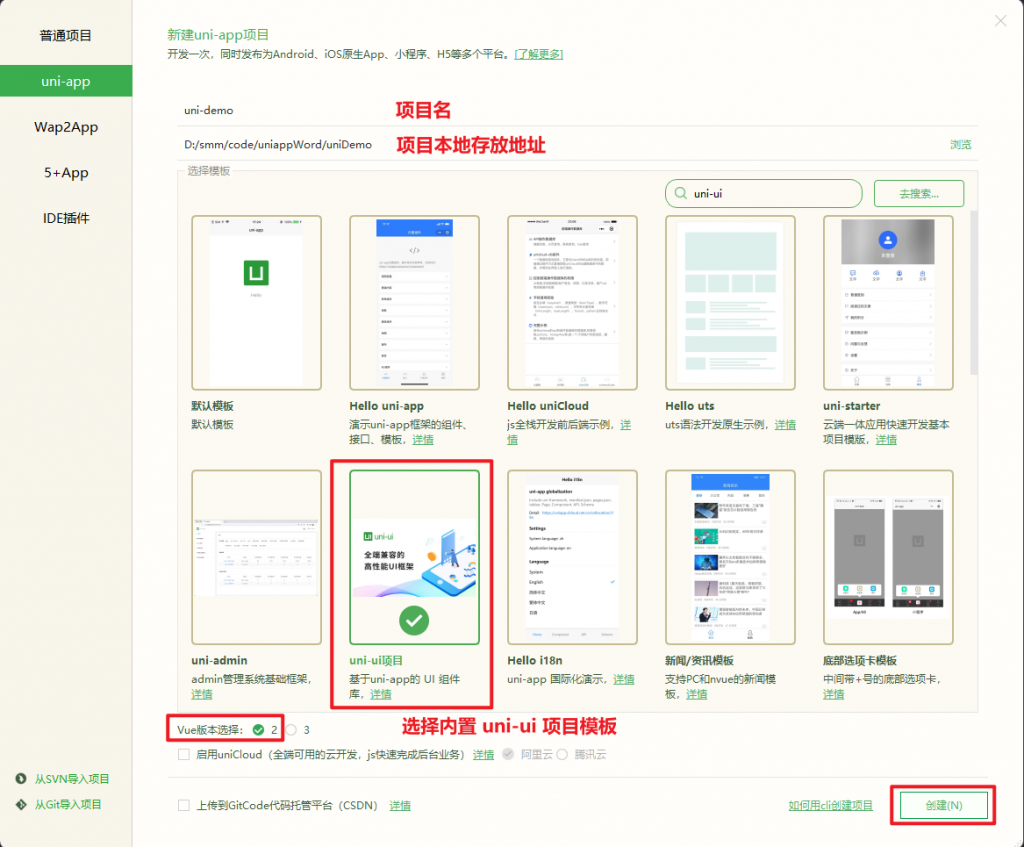Open 详情 link for 新闻/资讯模板

pos(696,694)
